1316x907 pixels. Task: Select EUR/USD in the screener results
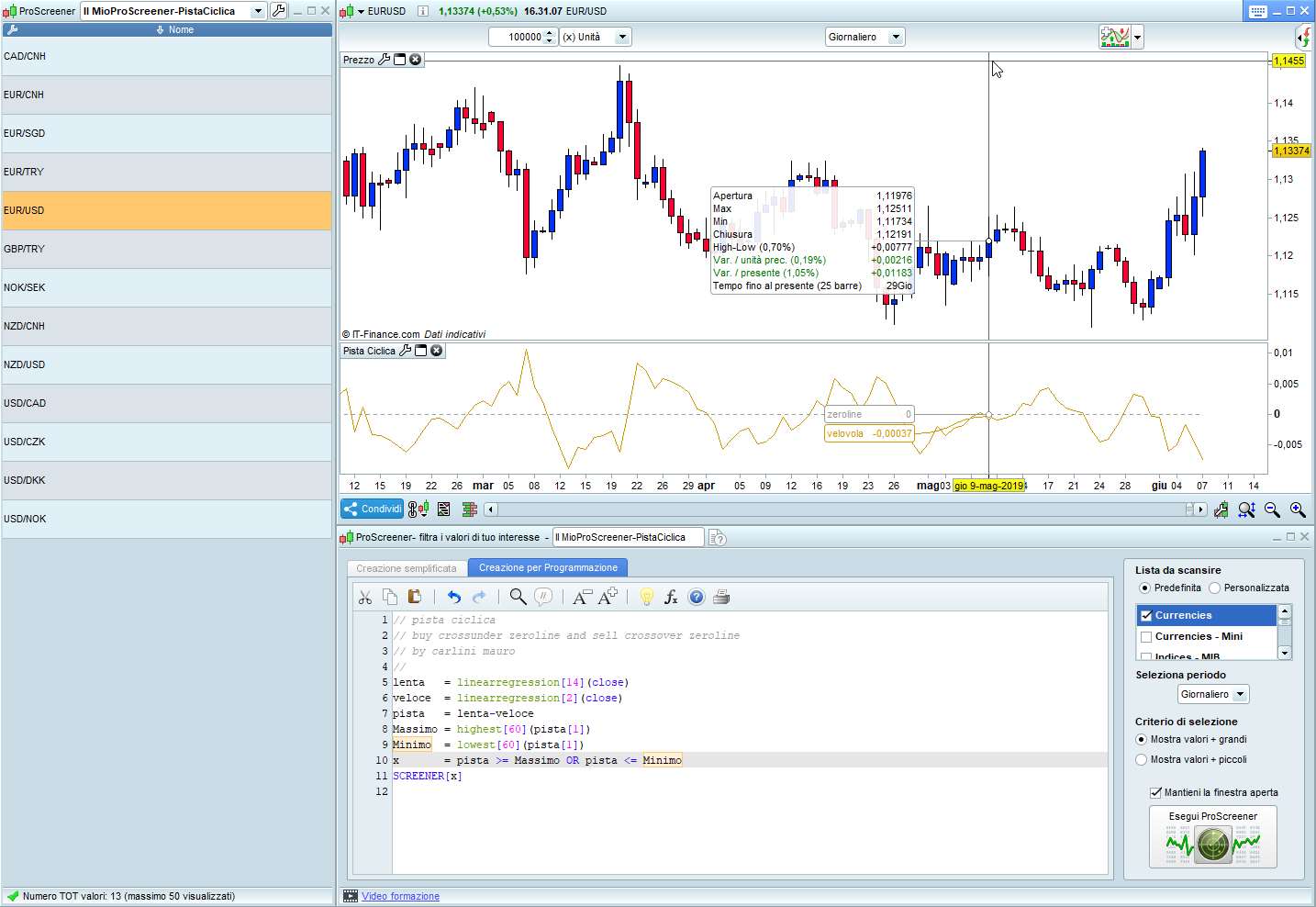pyautogui.click(x=166, y=210)
